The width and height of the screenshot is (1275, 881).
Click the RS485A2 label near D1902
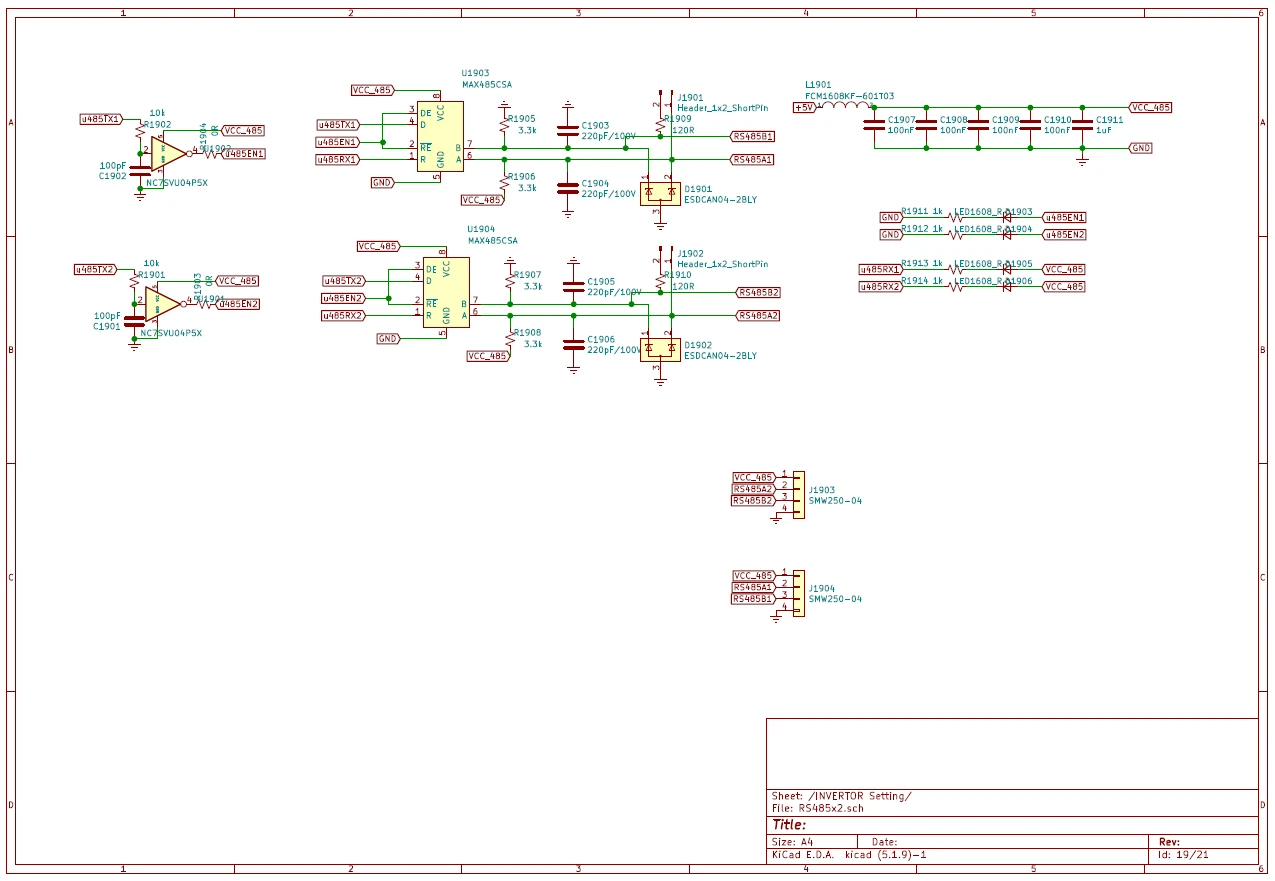(757, 315)
